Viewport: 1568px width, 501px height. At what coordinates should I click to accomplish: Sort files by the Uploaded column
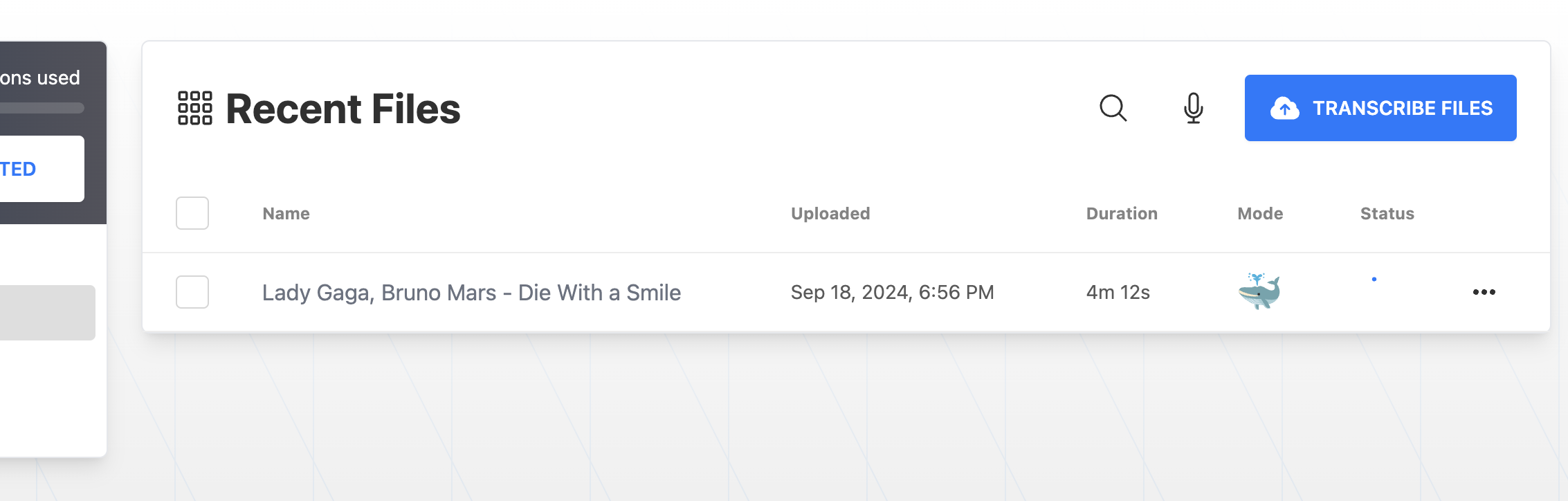tap(830, 213)
